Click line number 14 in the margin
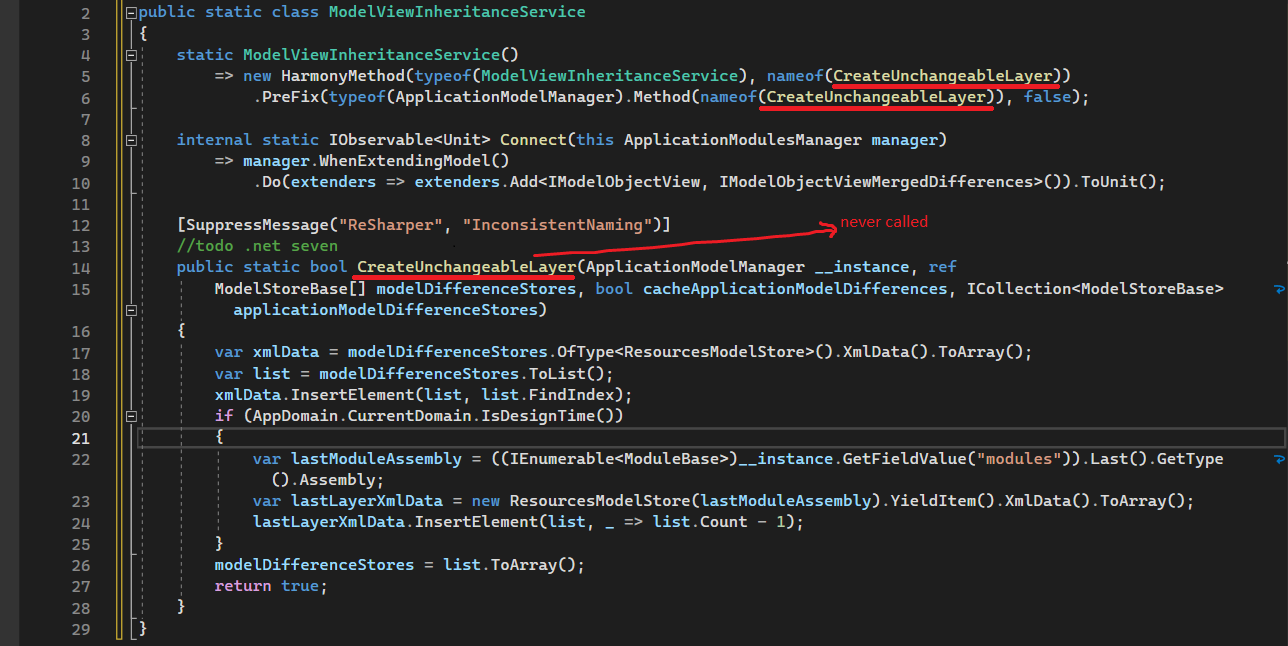Image resolution: width=1288 pixels, height=646 pixels. point(82,266)
